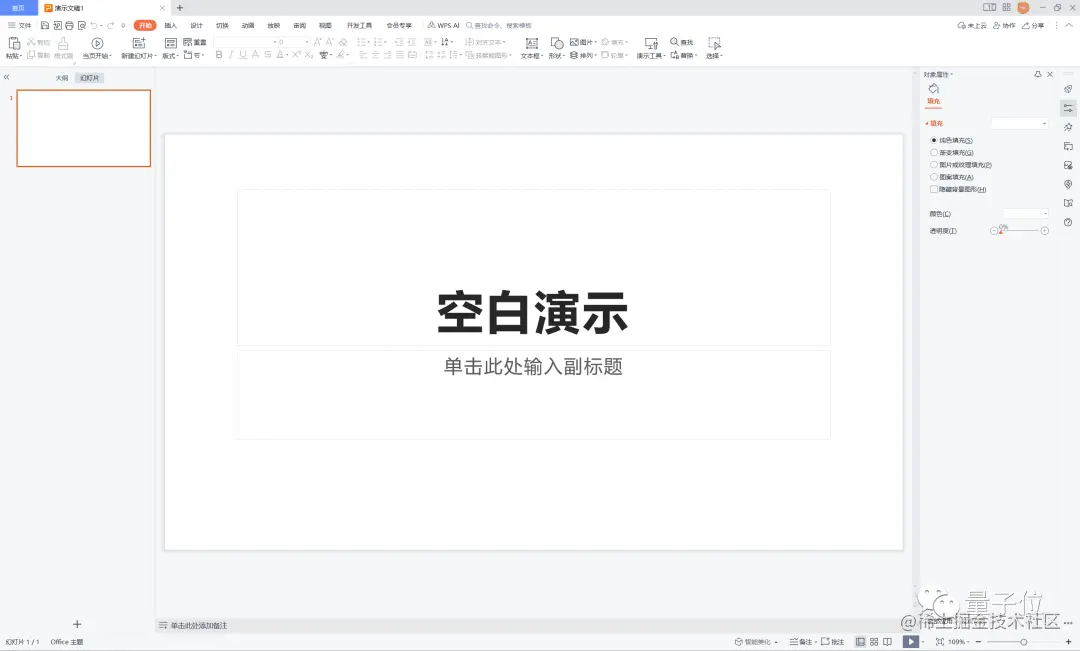The width and height of the screenshot is (1080, 651).
Task: Insert a picture via 图片 icon
Action: (x=578, y=42)
